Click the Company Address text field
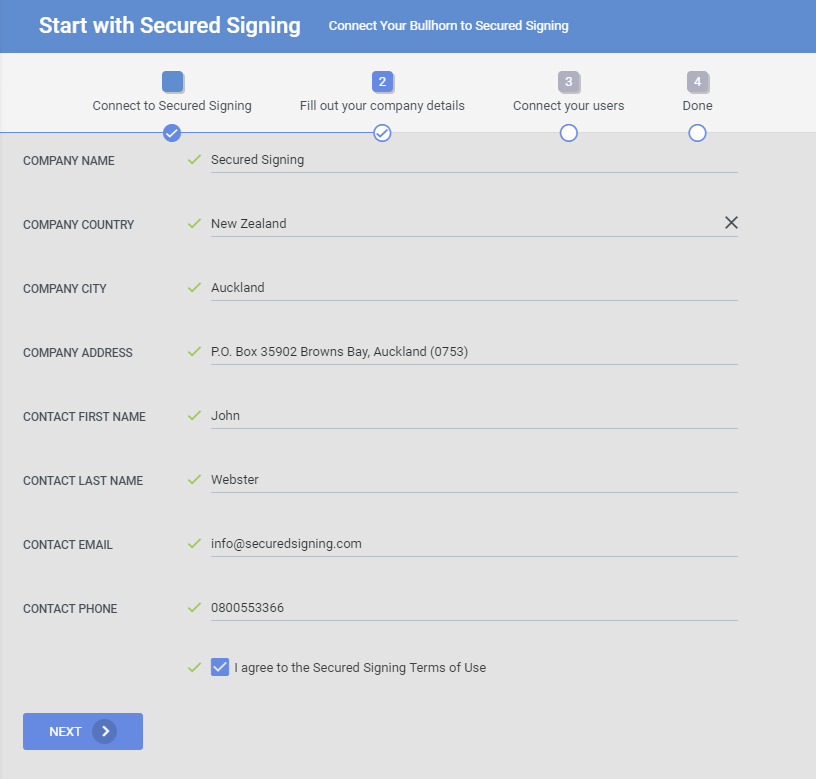Screen dimensions: 816x779 pyautogui.click(x=474, y=352)
